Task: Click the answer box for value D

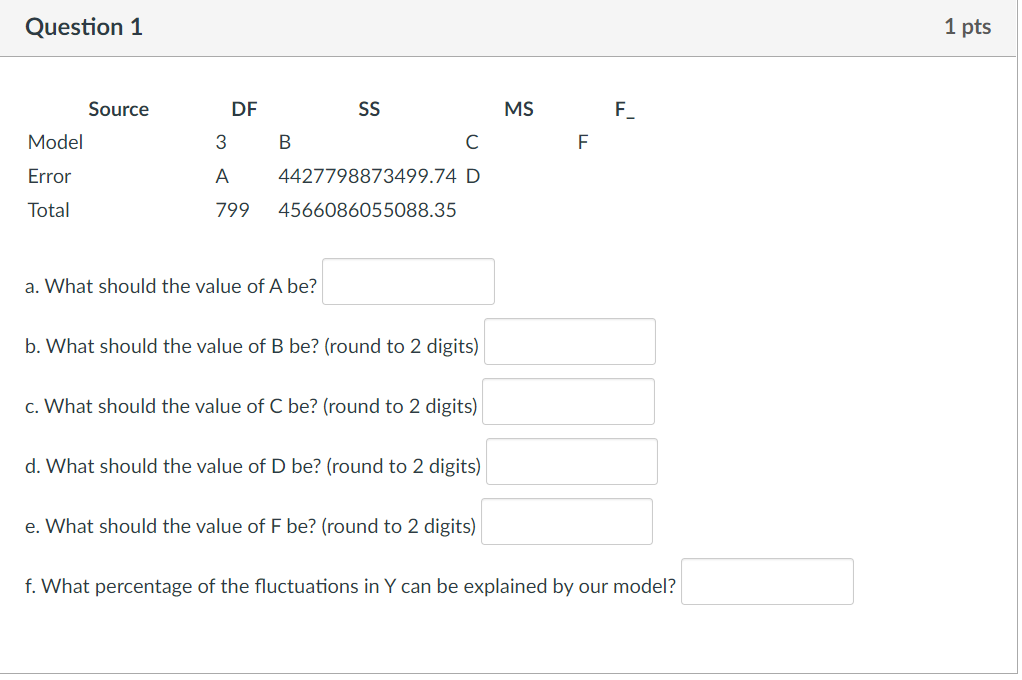Action: tap(571, 461)
